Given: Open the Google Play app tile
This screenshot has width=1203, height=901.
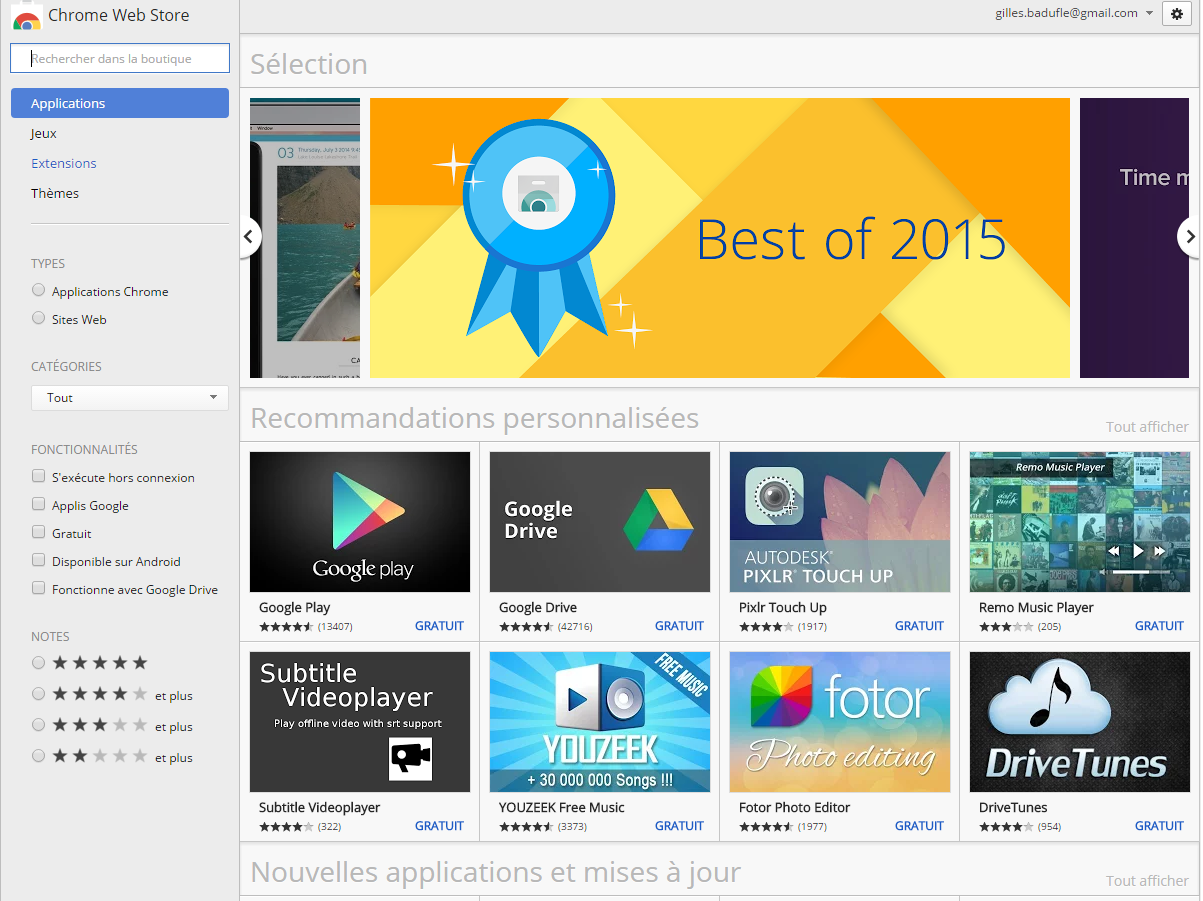Looking at the screenshot, I should 360,522.
